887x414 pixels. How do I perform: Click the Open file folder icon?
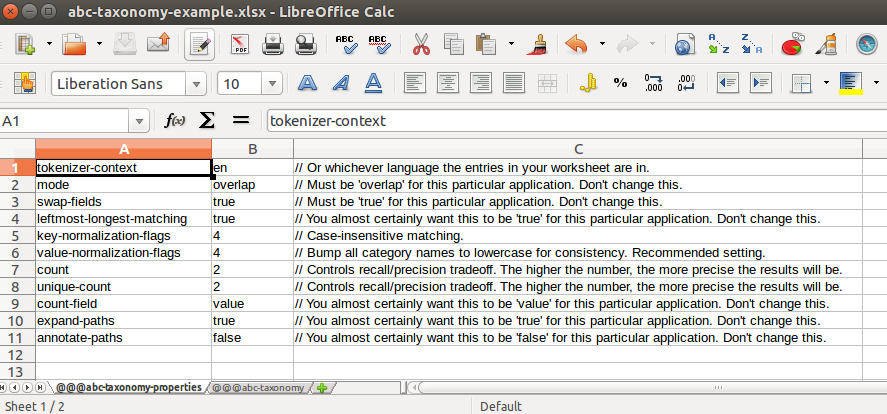coord(74,44)
